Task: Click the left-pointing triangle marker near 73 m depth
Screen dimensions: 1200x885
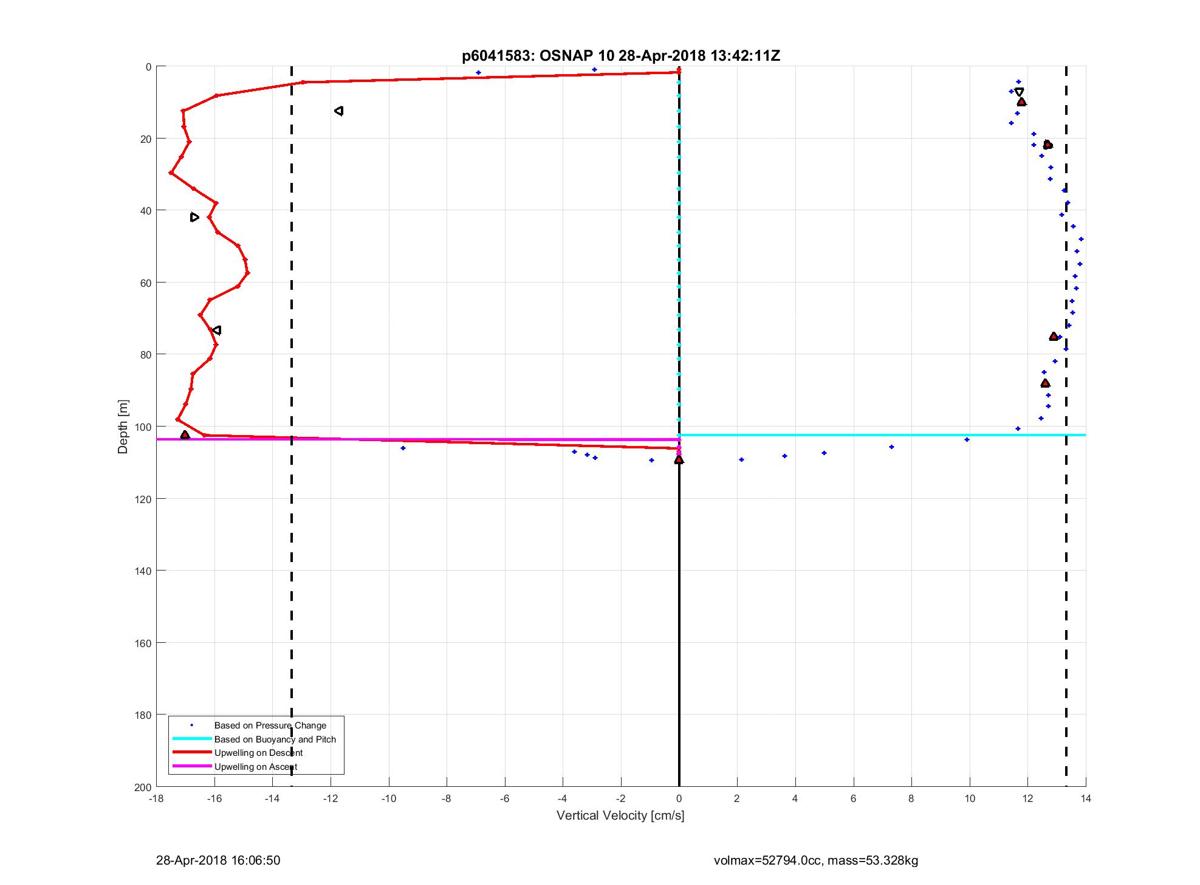Action: 216,330
